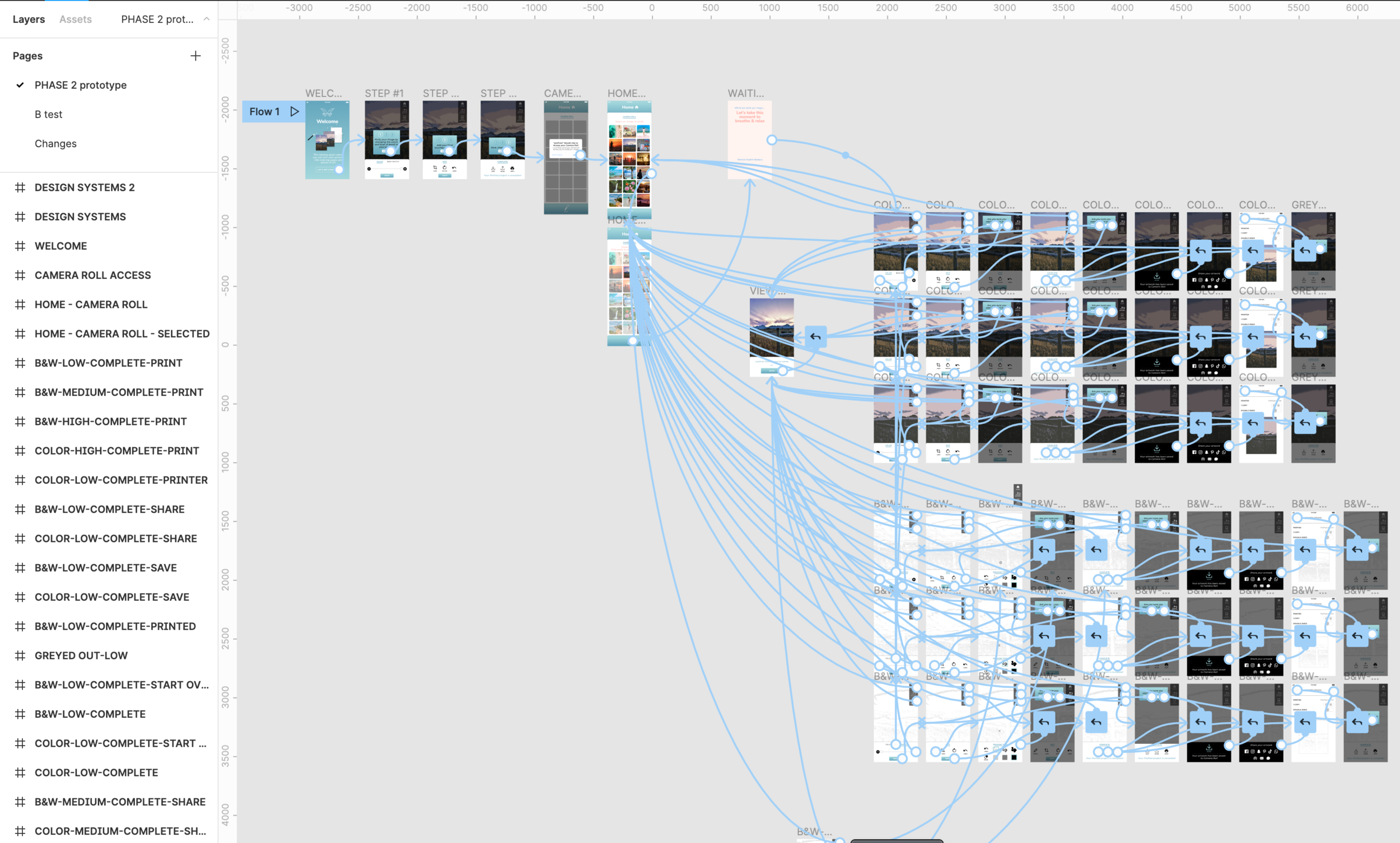Click frame icon next to WELCOME layer
This screenshot has height=843, width=1400.
[20, 246]
